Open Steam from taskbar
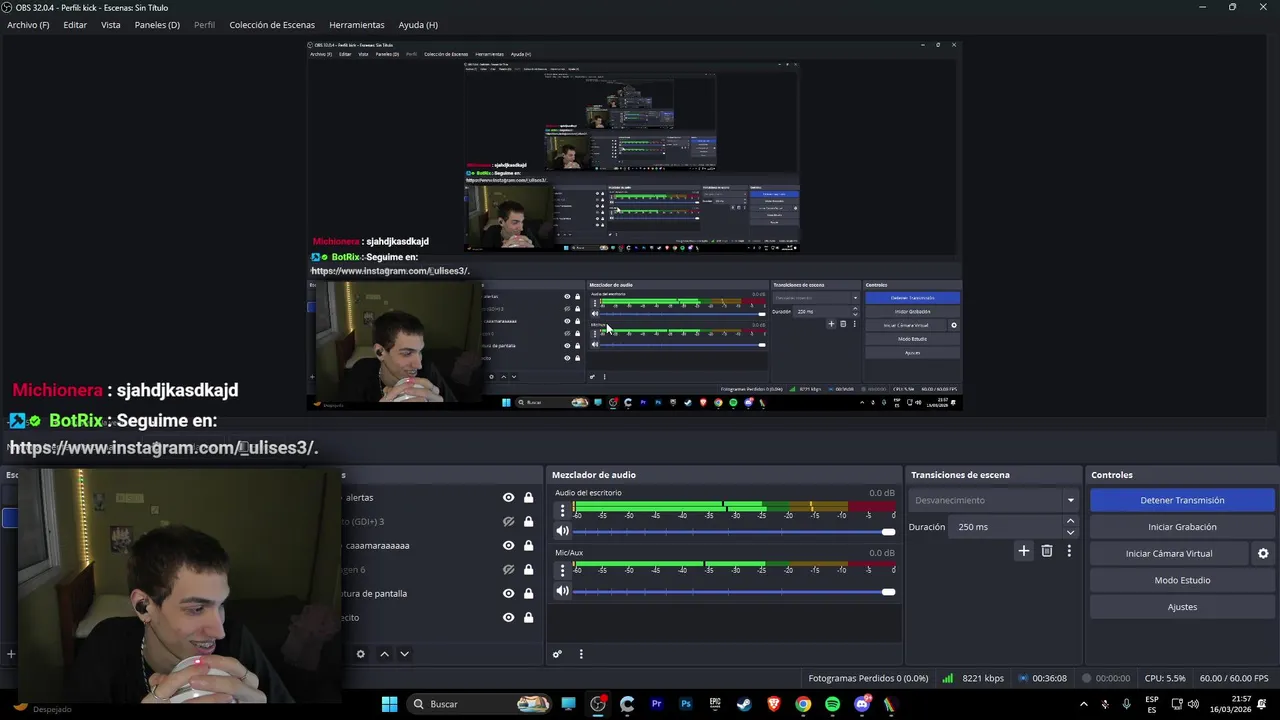 [x=744, y=704]
